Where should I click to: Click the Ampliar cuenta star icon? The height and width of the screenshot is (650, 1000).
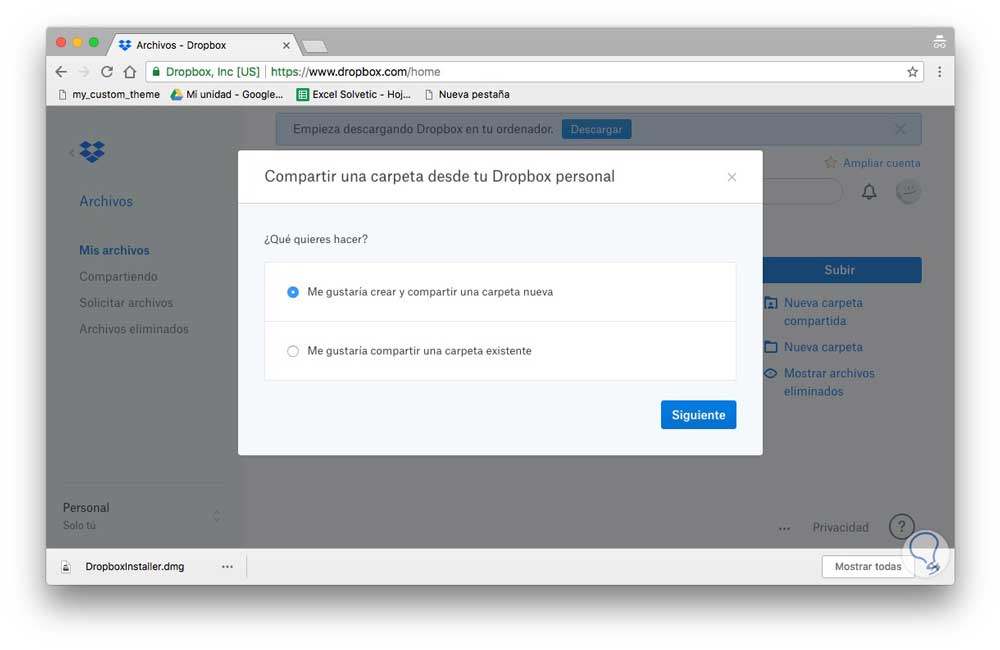coord(830,163)
